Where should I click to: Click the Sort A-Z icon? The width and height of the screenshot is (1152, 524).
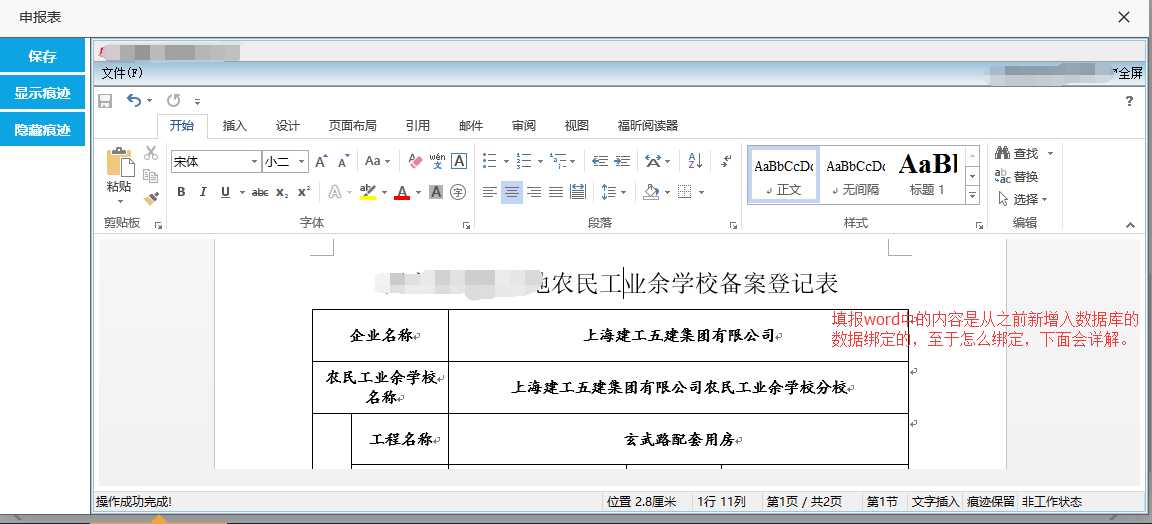(695, 161)
